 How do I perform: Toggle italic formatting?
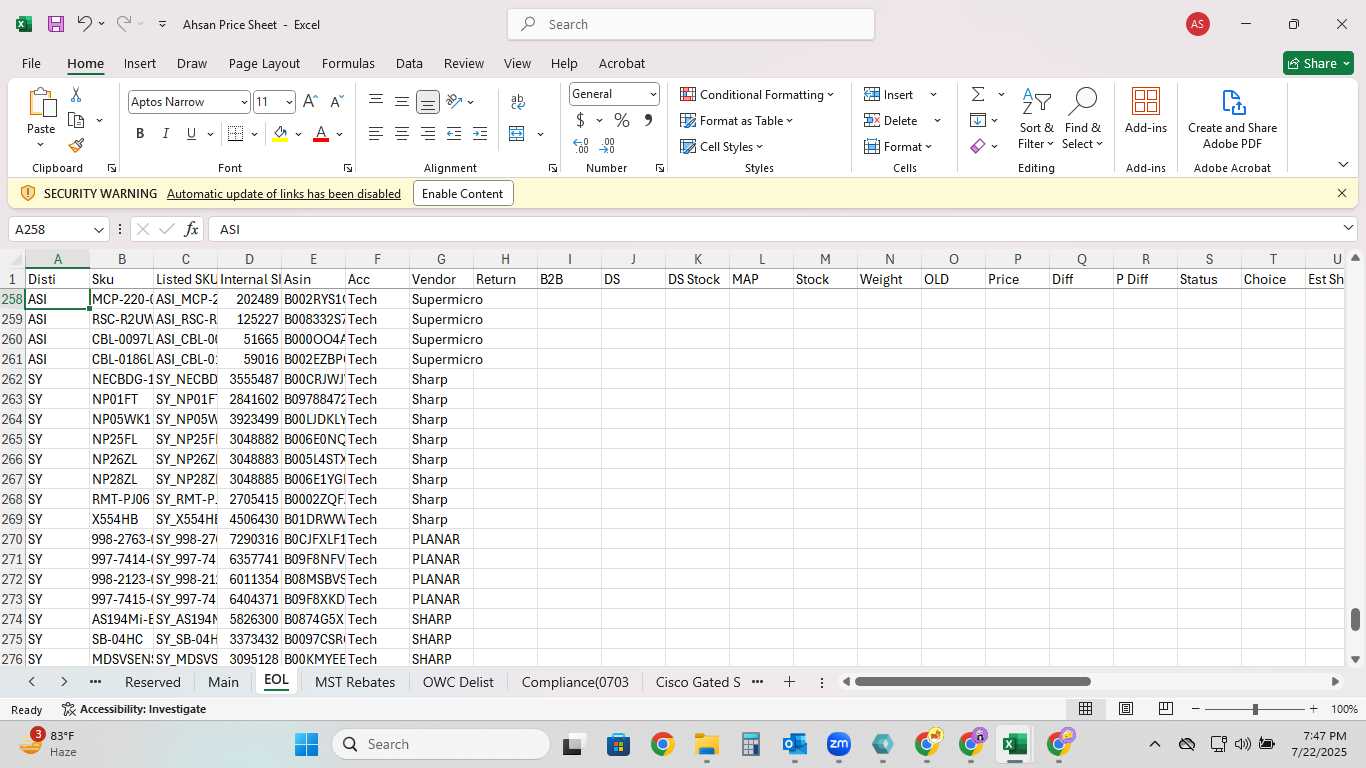[165, 134]
